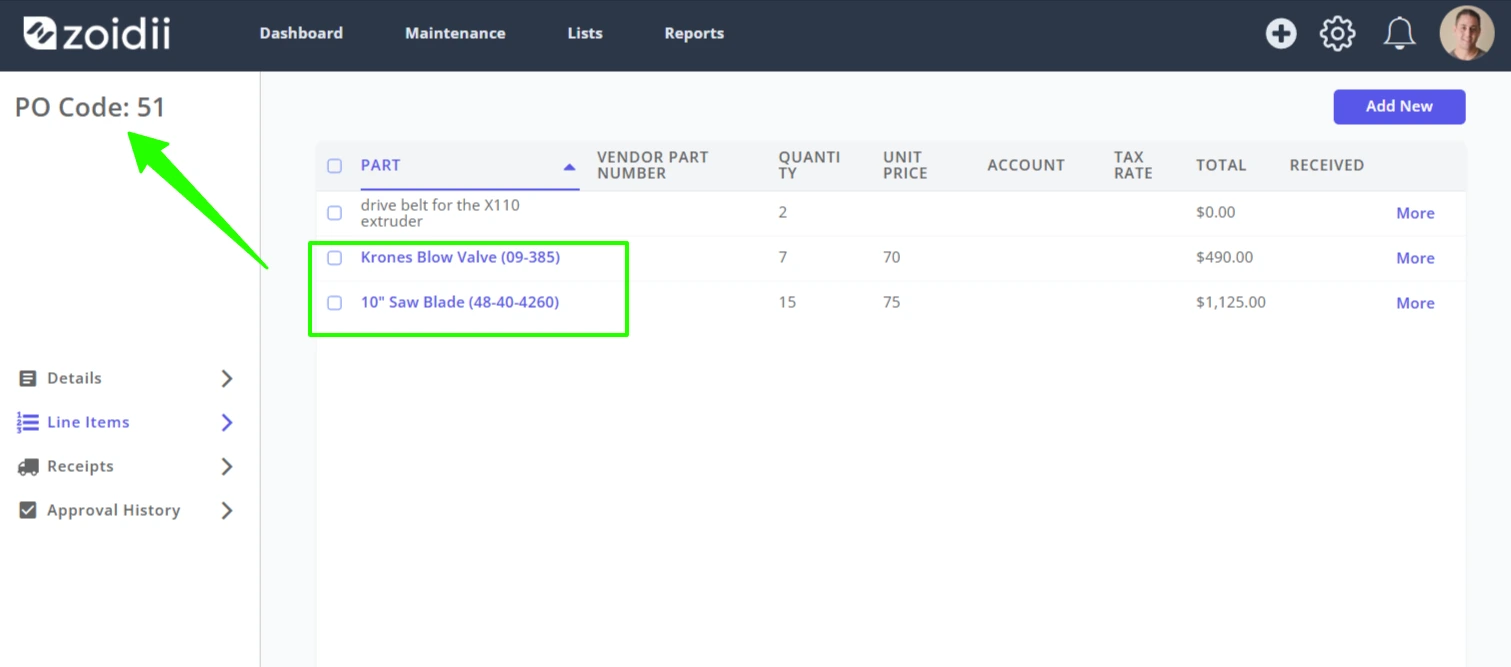
Task: Expand the Details section chevron
Action: tap(227, 378)
